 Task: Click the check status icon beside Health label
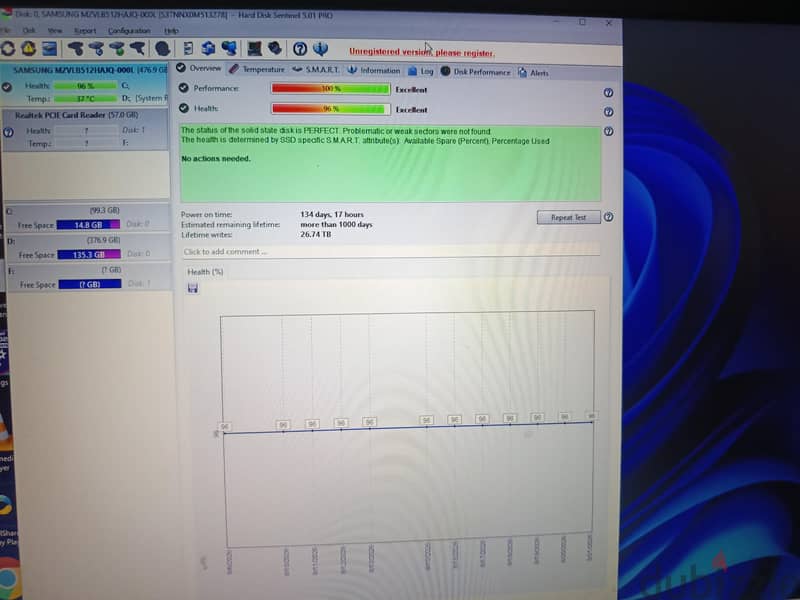click(184, 108)
